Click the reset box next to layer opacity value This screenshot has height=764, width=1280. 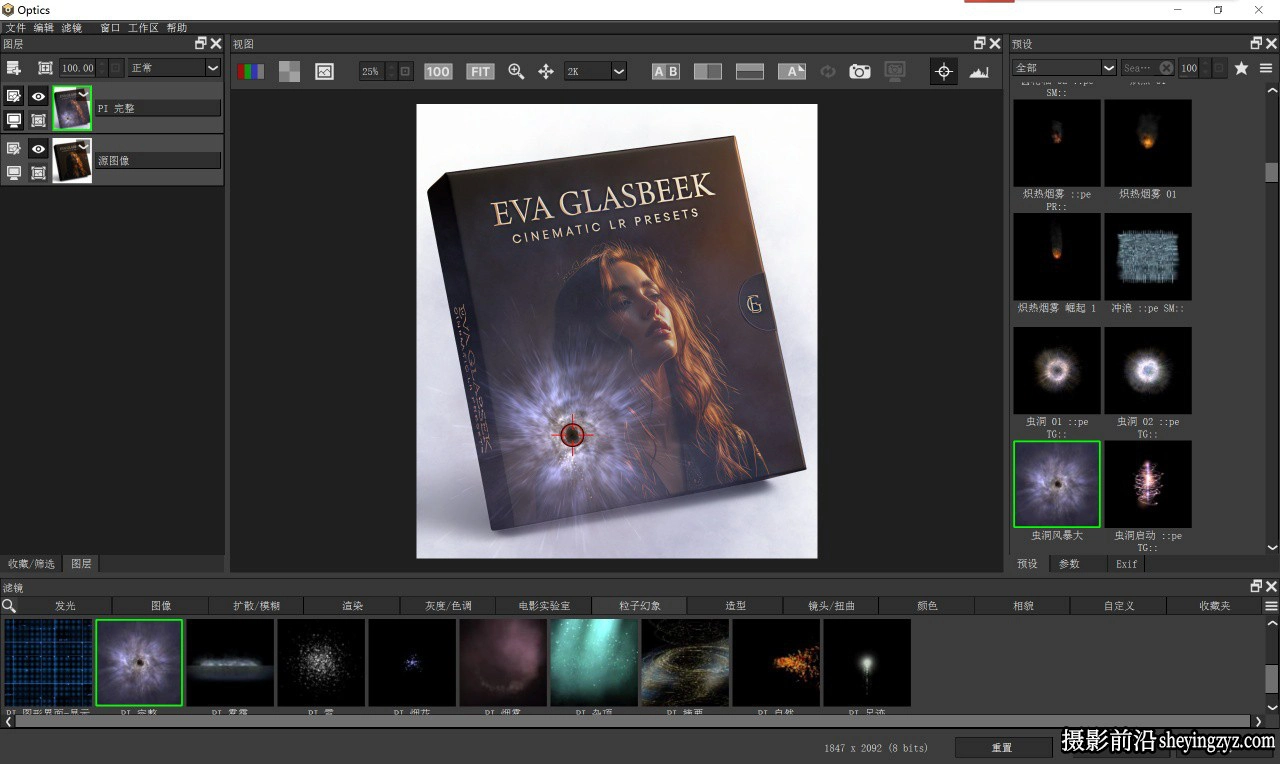(116, 68)
